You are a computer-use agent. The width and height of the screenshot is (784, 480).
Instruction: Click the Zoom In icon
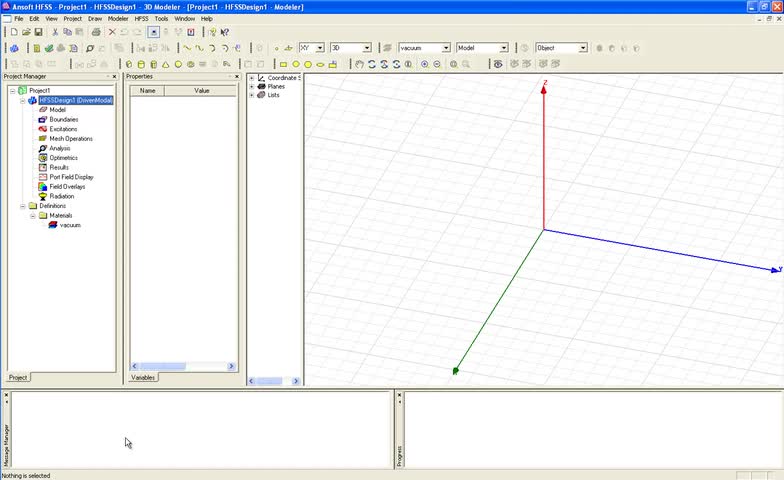click(424, 64)
